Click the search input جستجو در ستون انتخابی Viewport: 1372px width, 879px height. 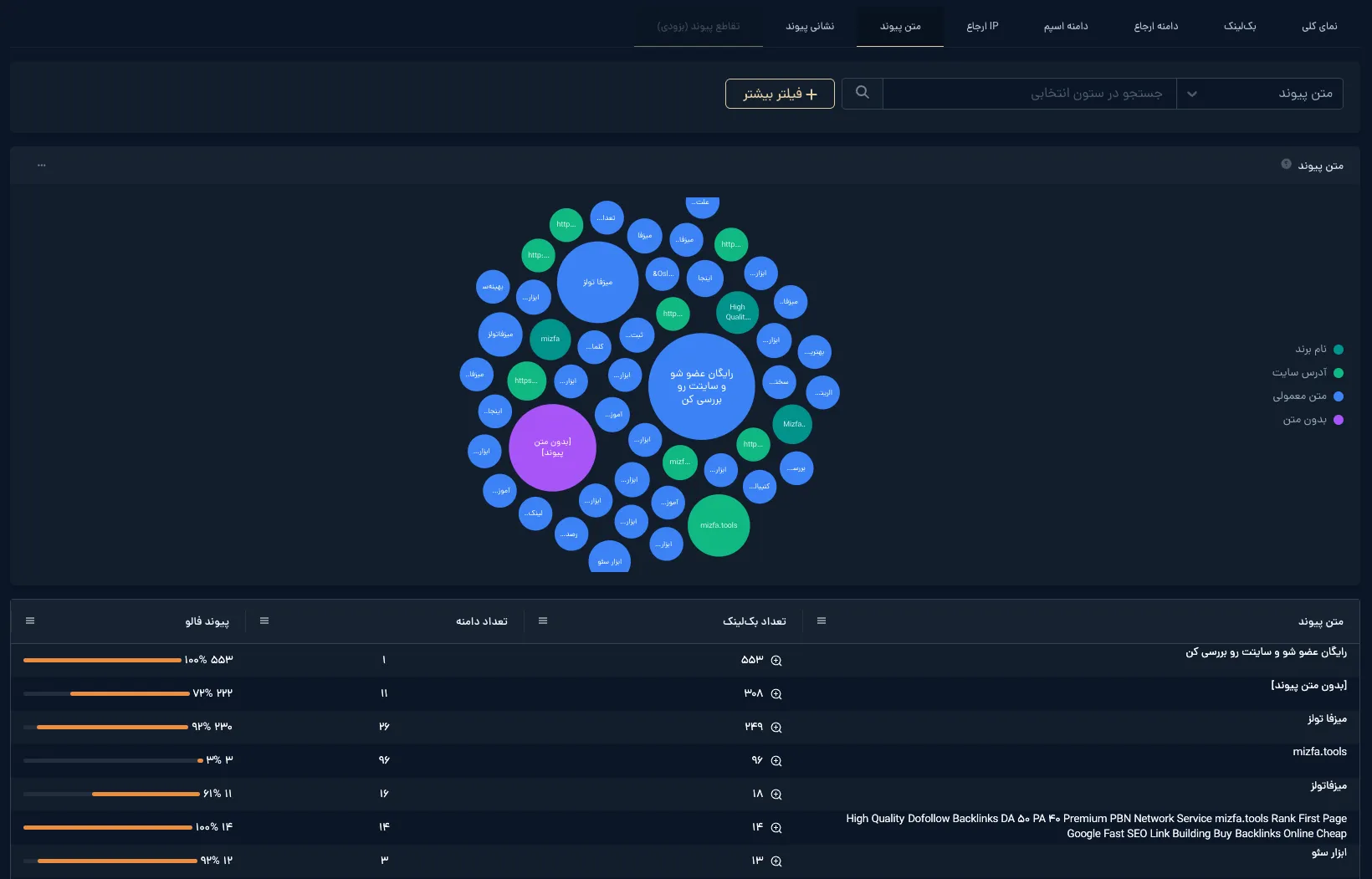(x=1029, y=93)
